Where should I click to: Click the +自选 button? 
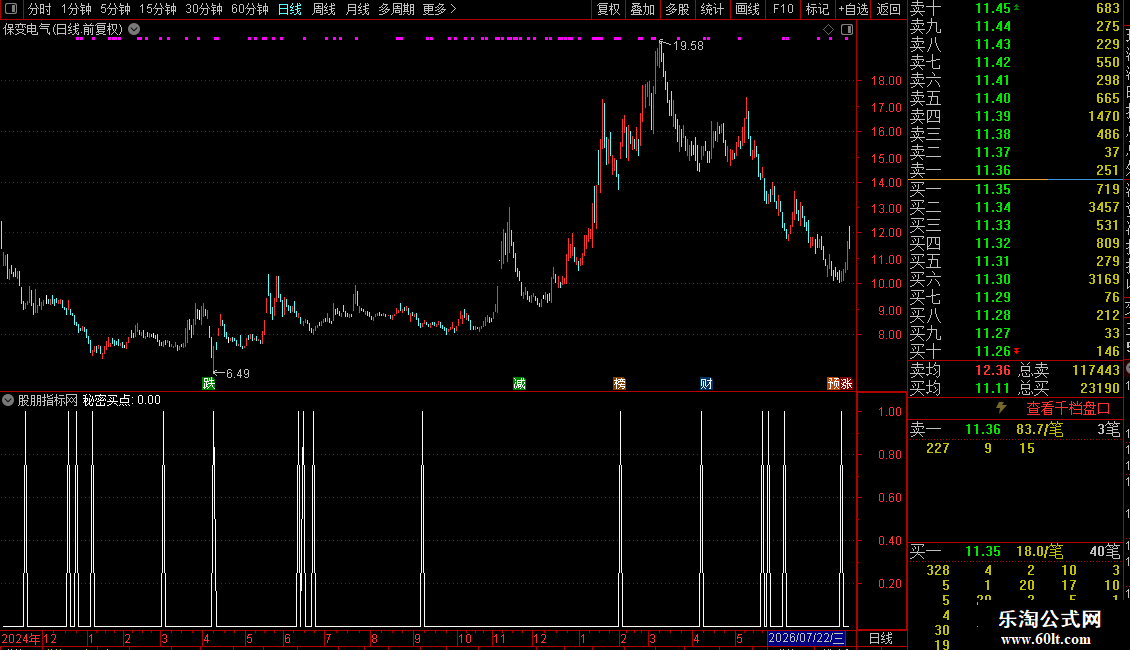point(853,9)
